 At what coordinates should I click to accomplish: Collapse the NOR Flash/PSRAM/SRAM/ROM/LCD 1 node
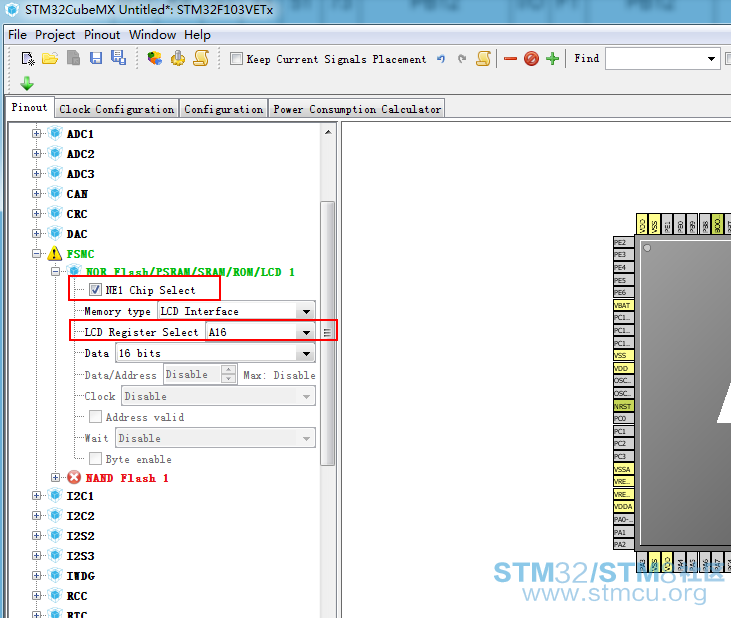point(55,271)
